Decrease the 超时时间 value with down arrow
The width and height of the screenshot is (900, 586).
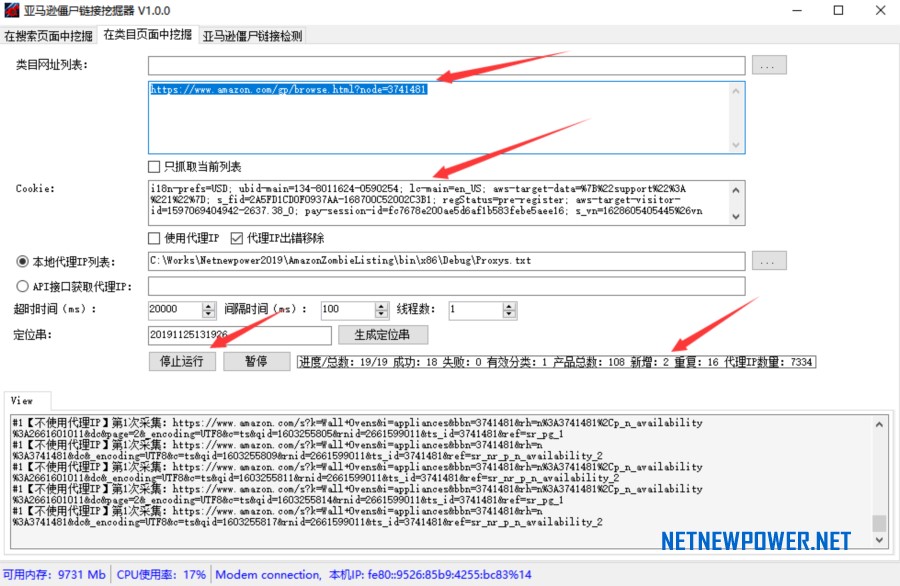tap(209, 314)
